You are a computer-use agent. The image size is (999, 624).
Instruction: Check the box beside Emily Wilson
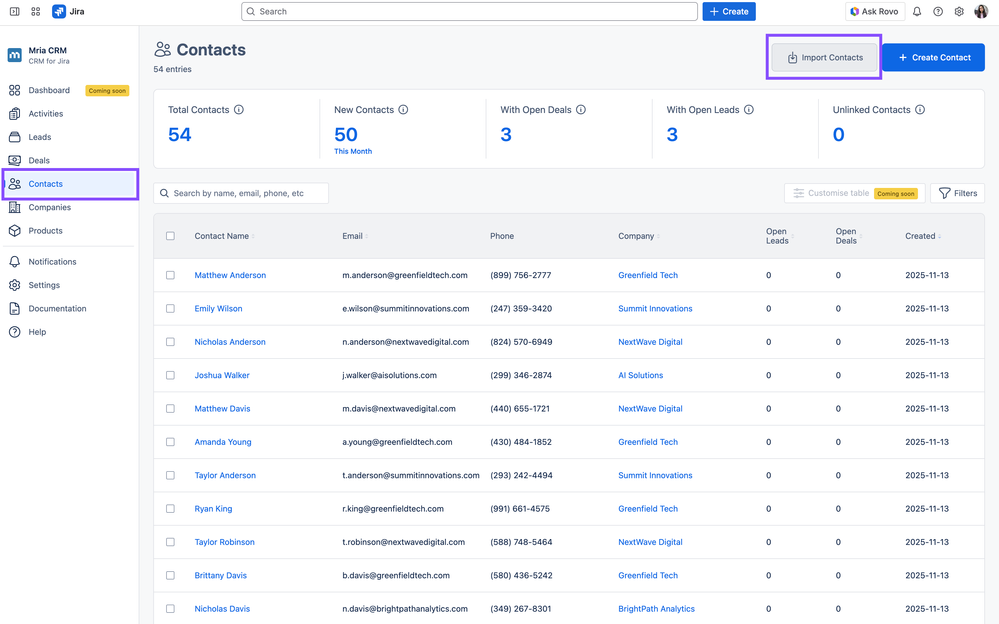(170, 308)
